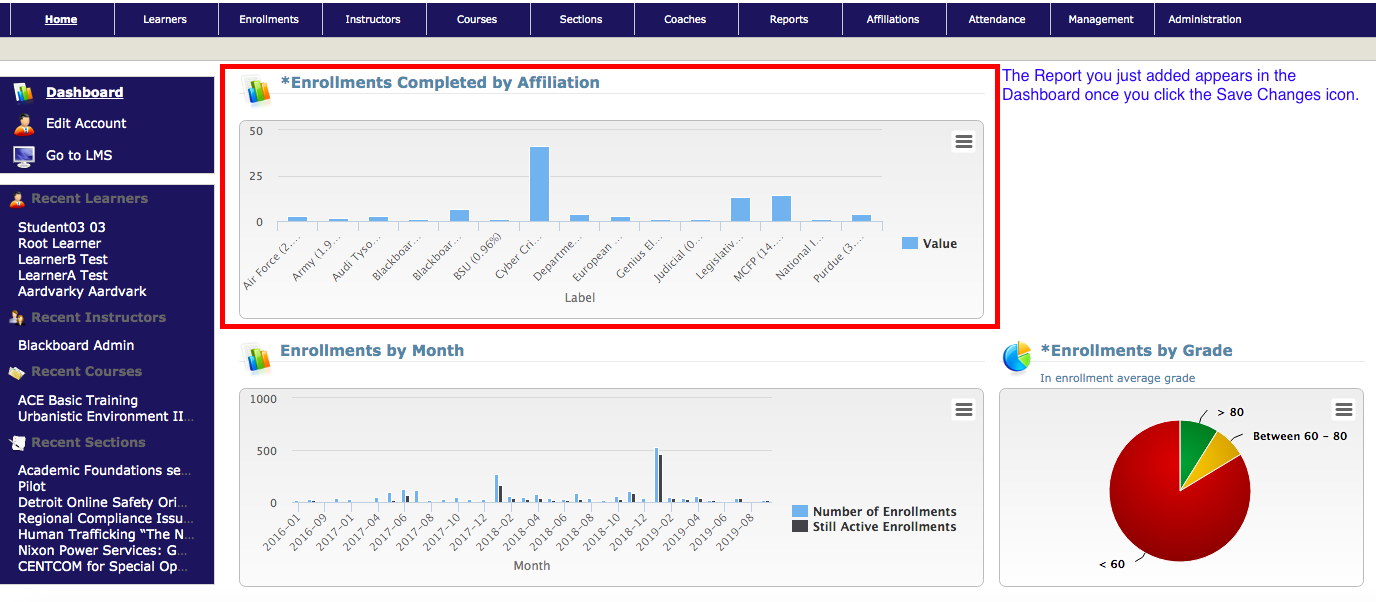The width and height of the screenshot is (1376, 602).
Task: Click the Go to LMS monitor icon
Action: tap(24, 156)
